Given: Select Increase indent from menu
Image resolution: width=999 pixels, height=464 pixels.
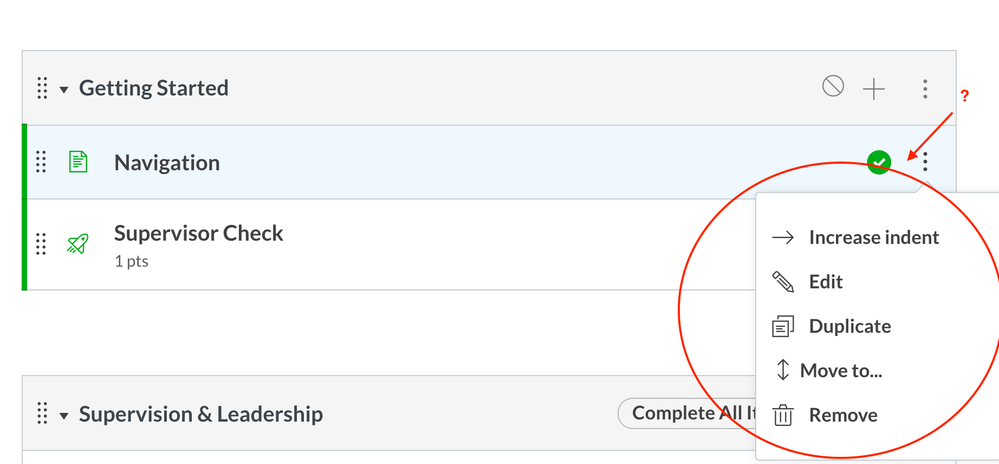Looking at the screenshot, I should (x=873, y=238).
